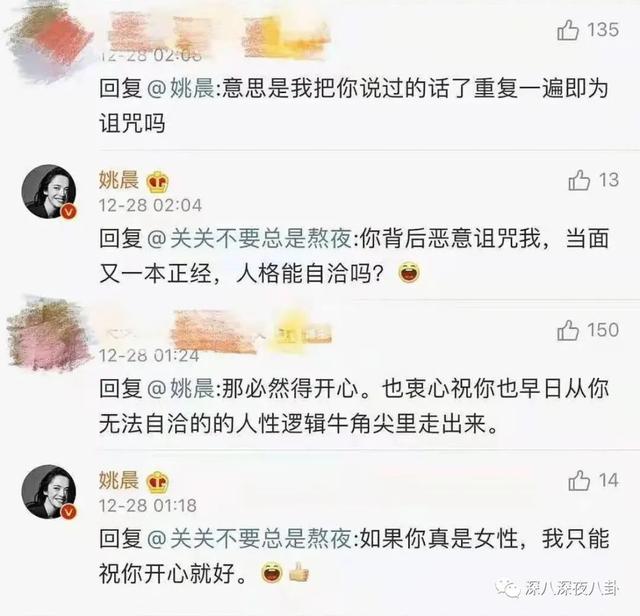
Task: Like the comment with 150 likes
Action: tap(568, 330)
